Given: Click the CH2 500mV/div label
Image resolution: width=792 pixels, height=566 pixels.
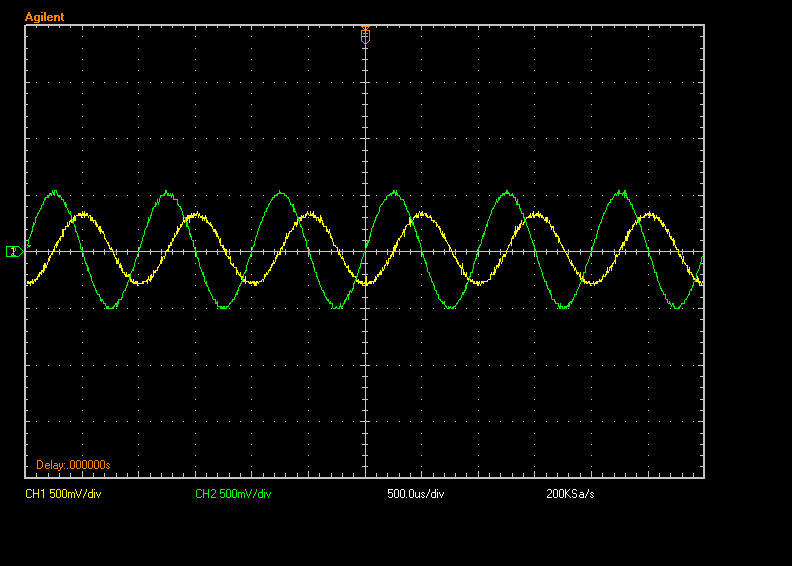Looking at the screenshot, I should pos(233,494).
